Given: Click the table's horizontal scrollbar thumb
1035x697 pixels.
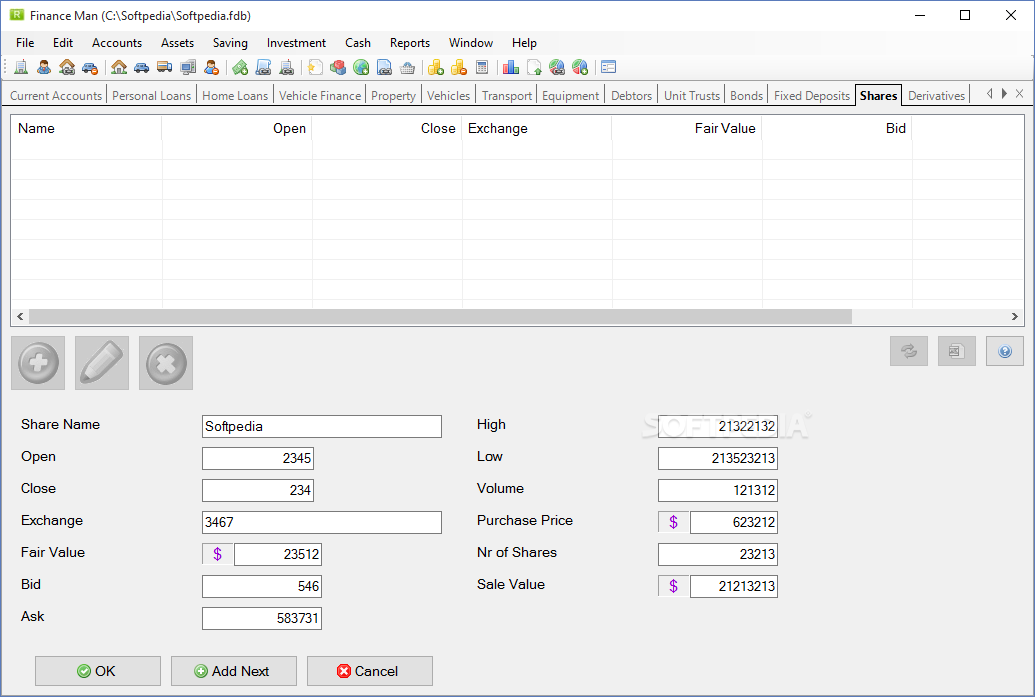Looking at the screenshot, I should [440, 317].
